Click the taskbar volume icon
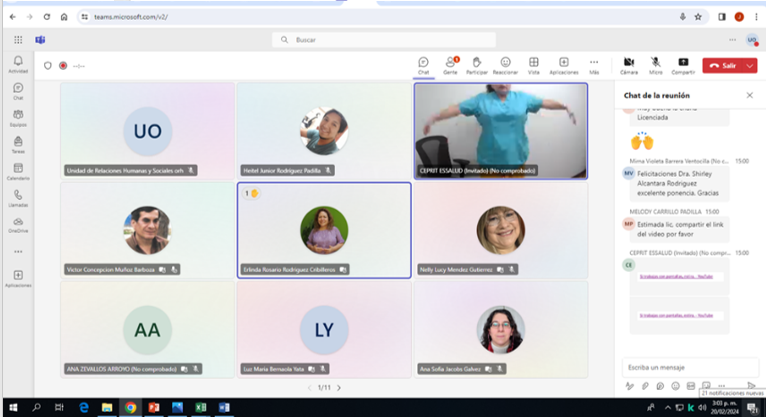 tap(702, 407)
